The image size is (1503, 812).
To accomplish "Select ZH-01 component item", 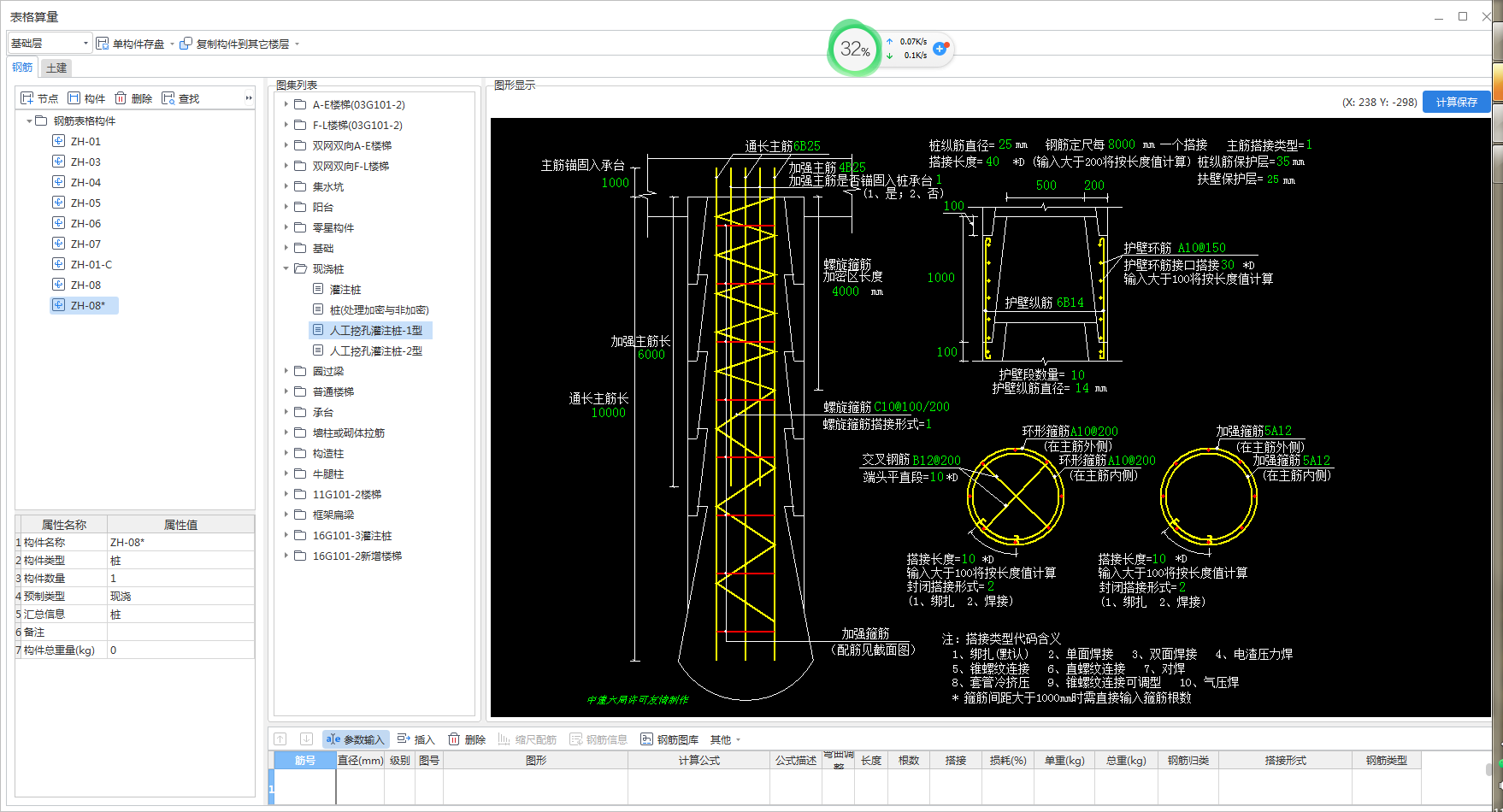I will point(85,142).
